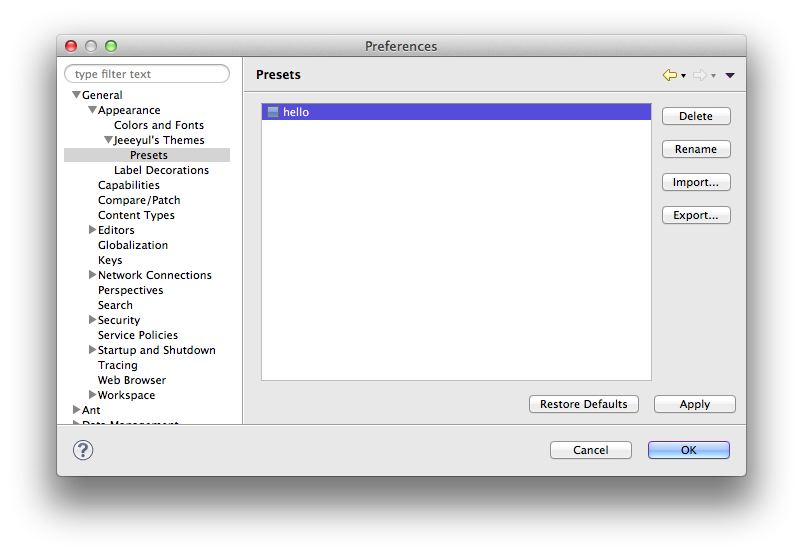
Task: Click the Rename button
Action: (696, 149)
